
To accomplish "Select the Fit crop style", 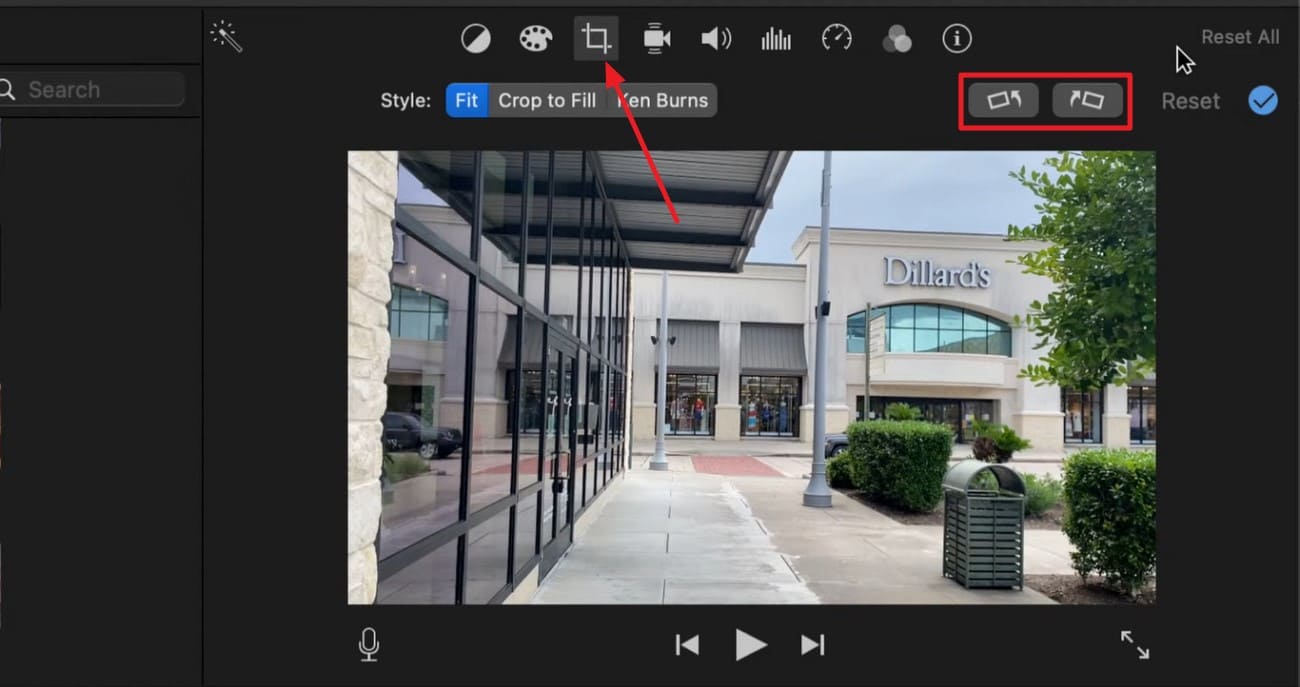I will click(x=466, y=100).
